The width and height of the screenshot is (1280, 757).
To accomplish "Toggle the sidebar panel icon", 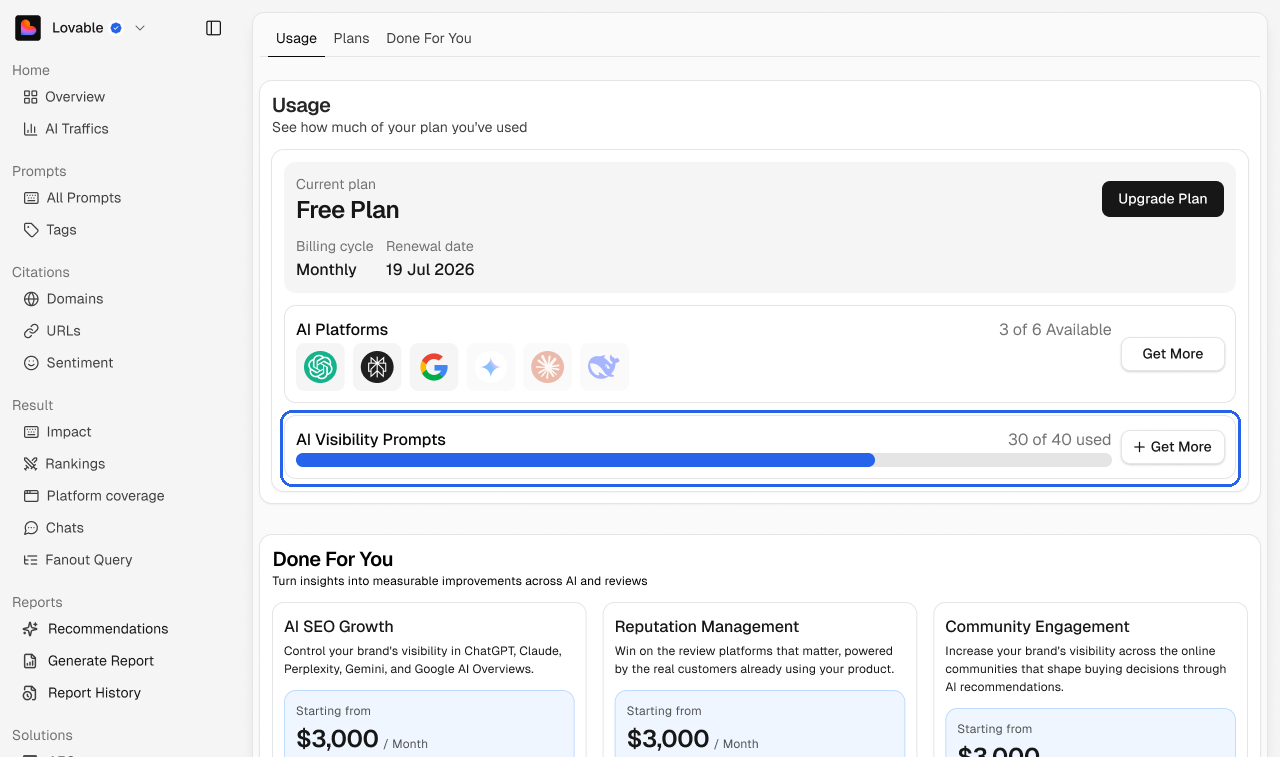I will (x=213, y=28).
